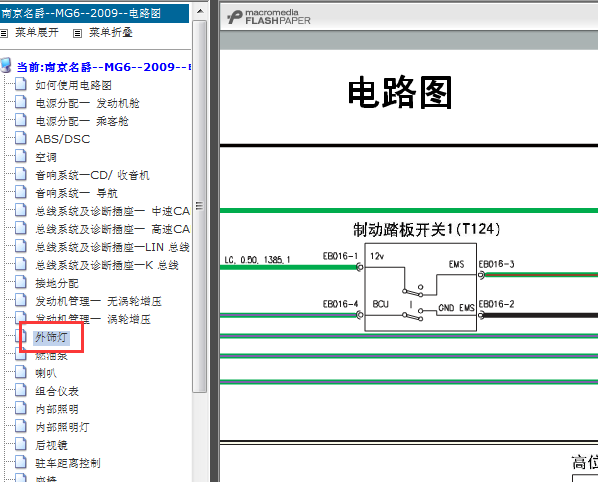Screen dimensions: 598x482
Task: Click the page icon beside 后视镜
Action: [x=21, y=444]
